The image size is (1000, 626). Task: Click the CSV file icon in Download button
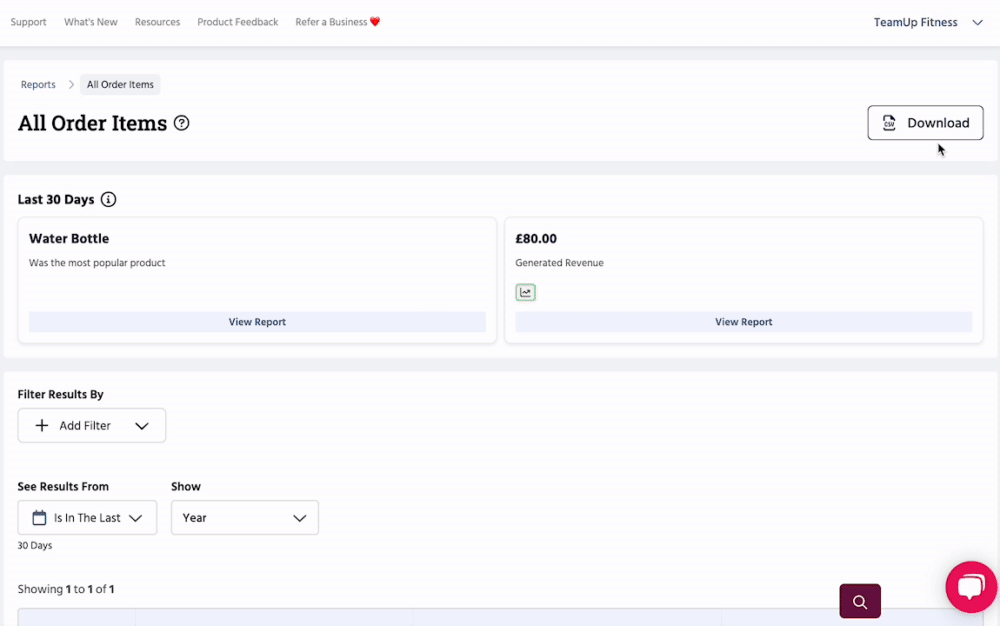pos(889,123)
